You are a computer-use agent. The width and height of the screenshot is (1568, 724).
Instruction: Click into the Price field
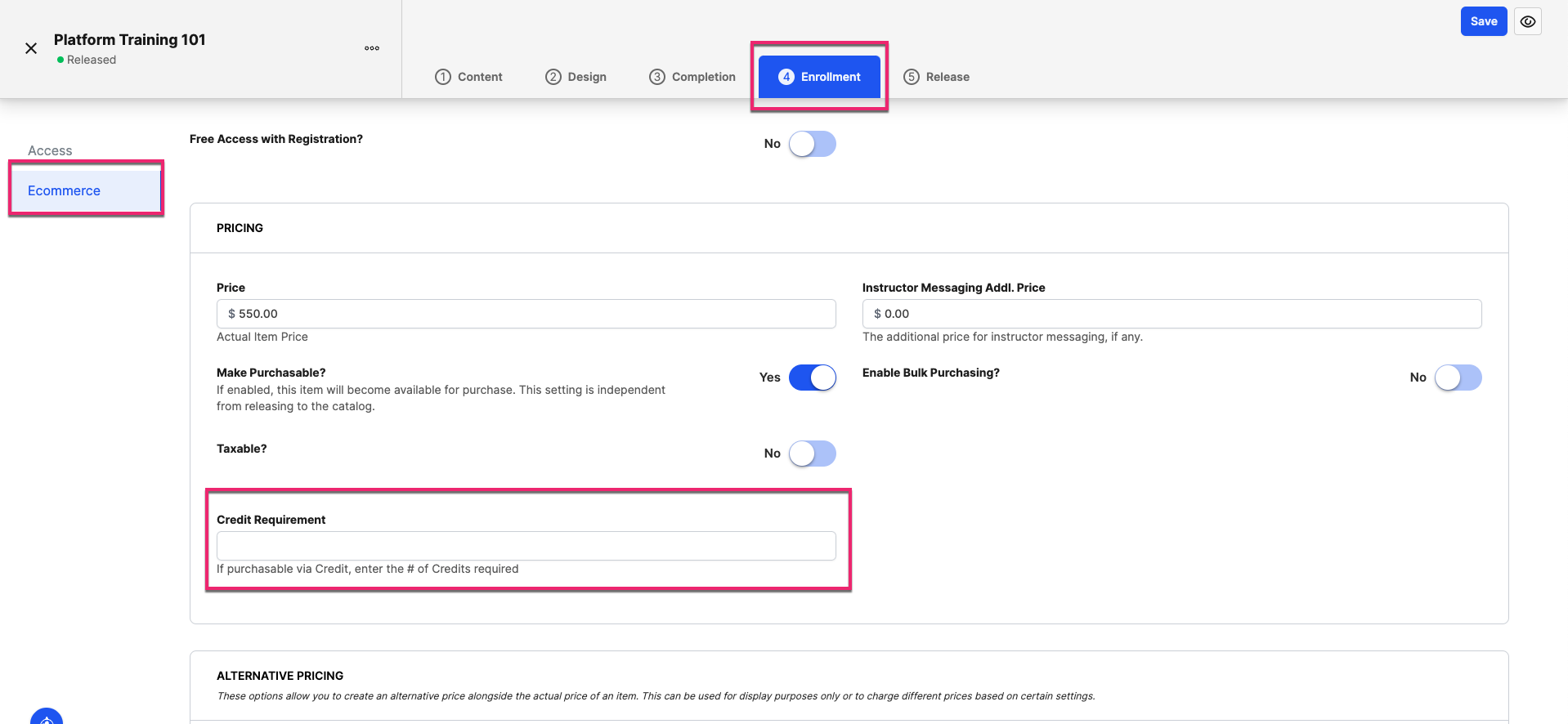pyautogui.click(x=526, y=314)
